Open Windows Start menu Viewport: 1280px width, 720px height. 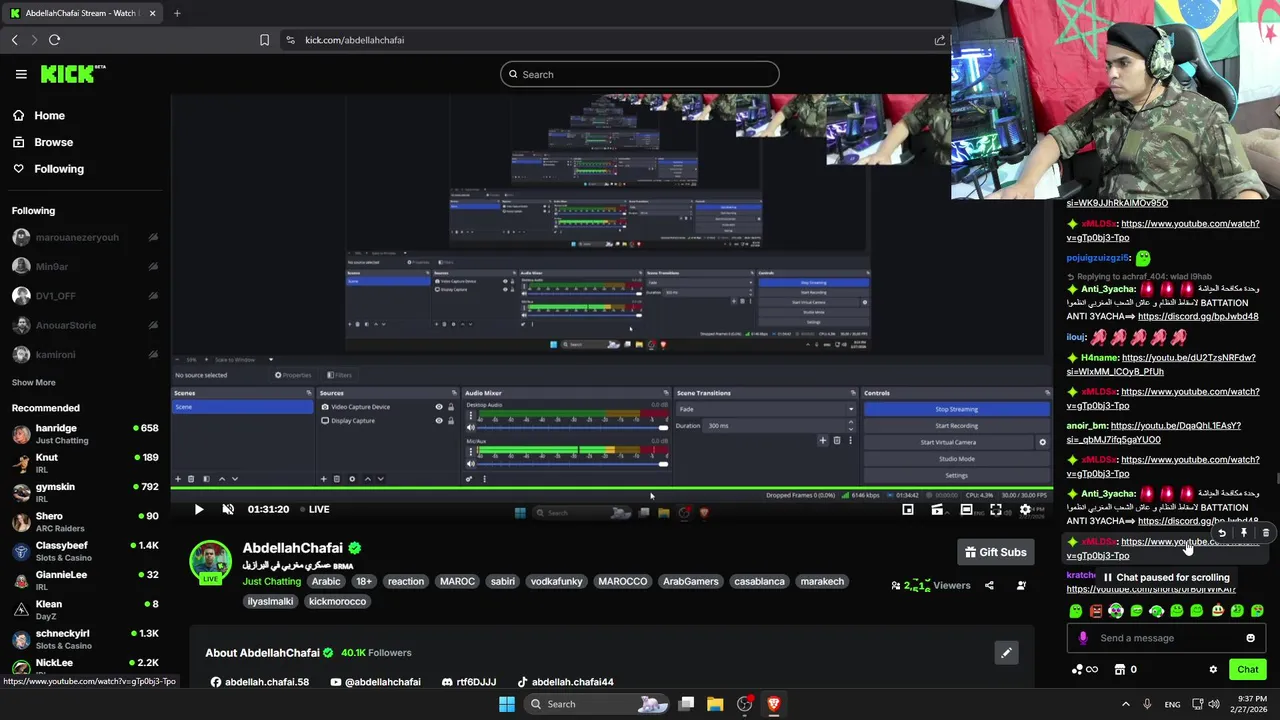pos(507,704)
